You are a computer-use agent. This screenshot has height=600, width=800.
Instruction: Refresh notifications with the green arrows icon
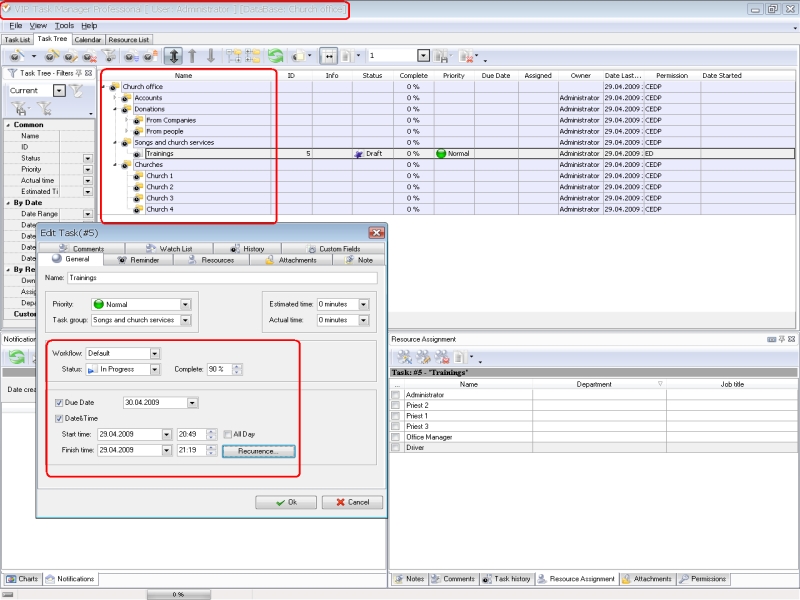pyautogui.click(x=17, y=357)
